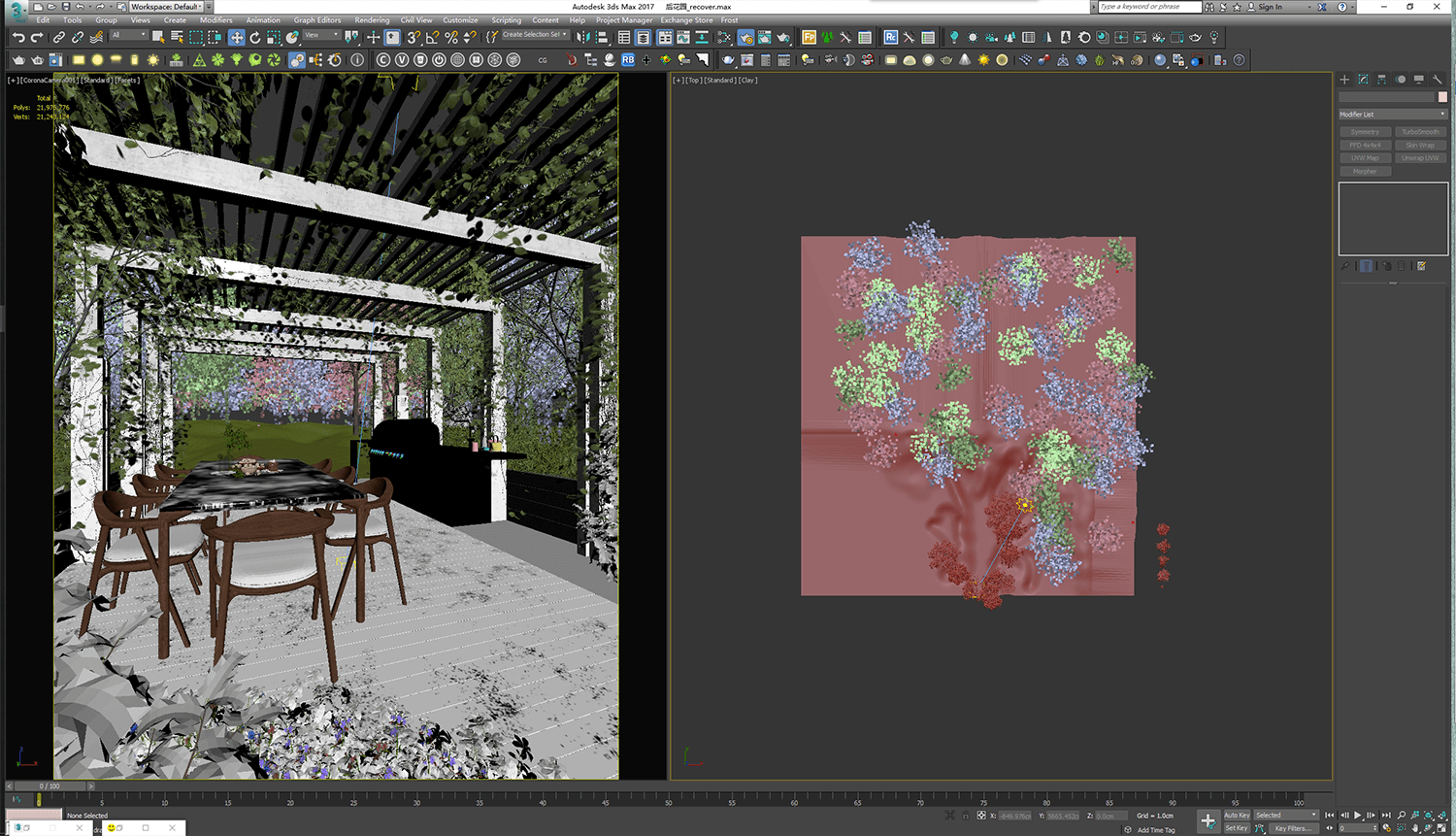Click Add Time Tag

click(x=1156, y=830)
